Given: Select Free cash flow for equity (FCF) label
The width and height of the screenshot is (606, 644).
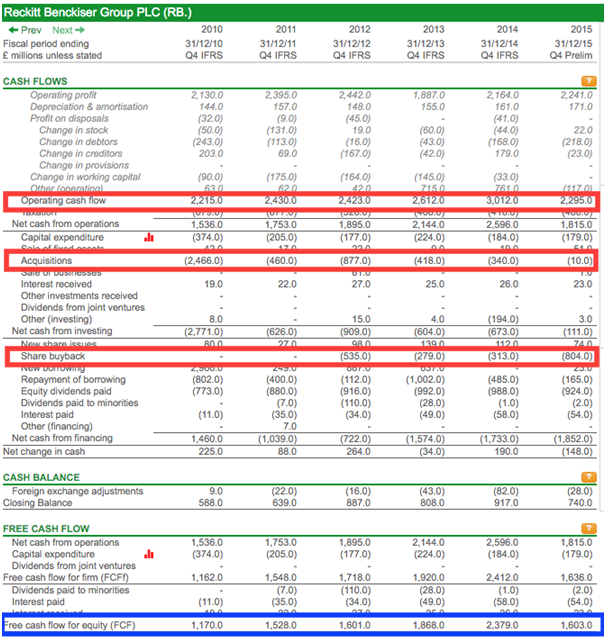Looking at the screenshot, I should 69,625.
